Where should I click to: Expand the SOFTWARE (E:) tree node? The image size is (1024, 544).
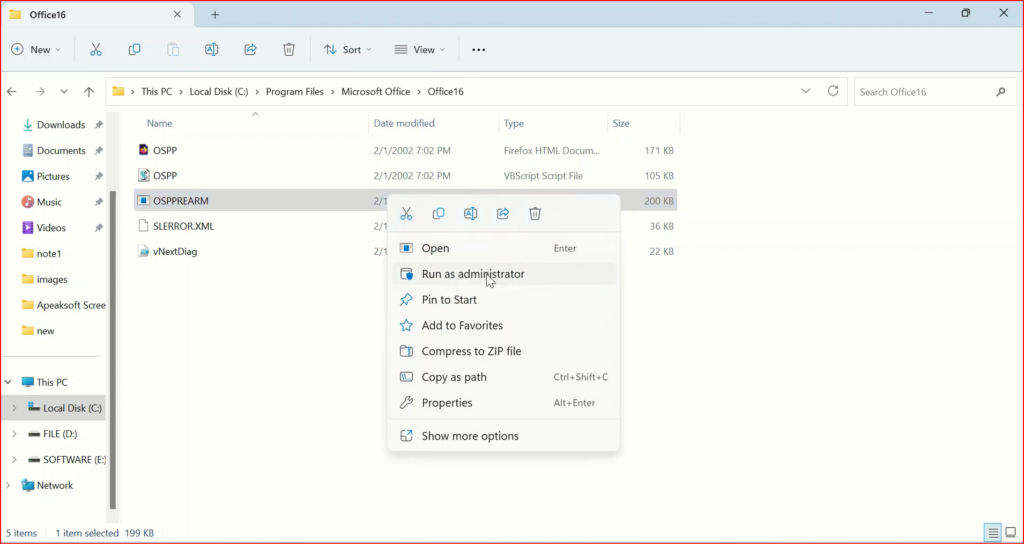(x=14, y=460)
